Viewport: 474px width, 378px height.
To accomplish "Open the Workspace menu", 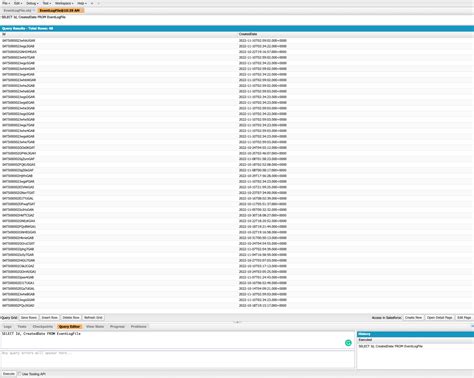I will tap(64, 3).
